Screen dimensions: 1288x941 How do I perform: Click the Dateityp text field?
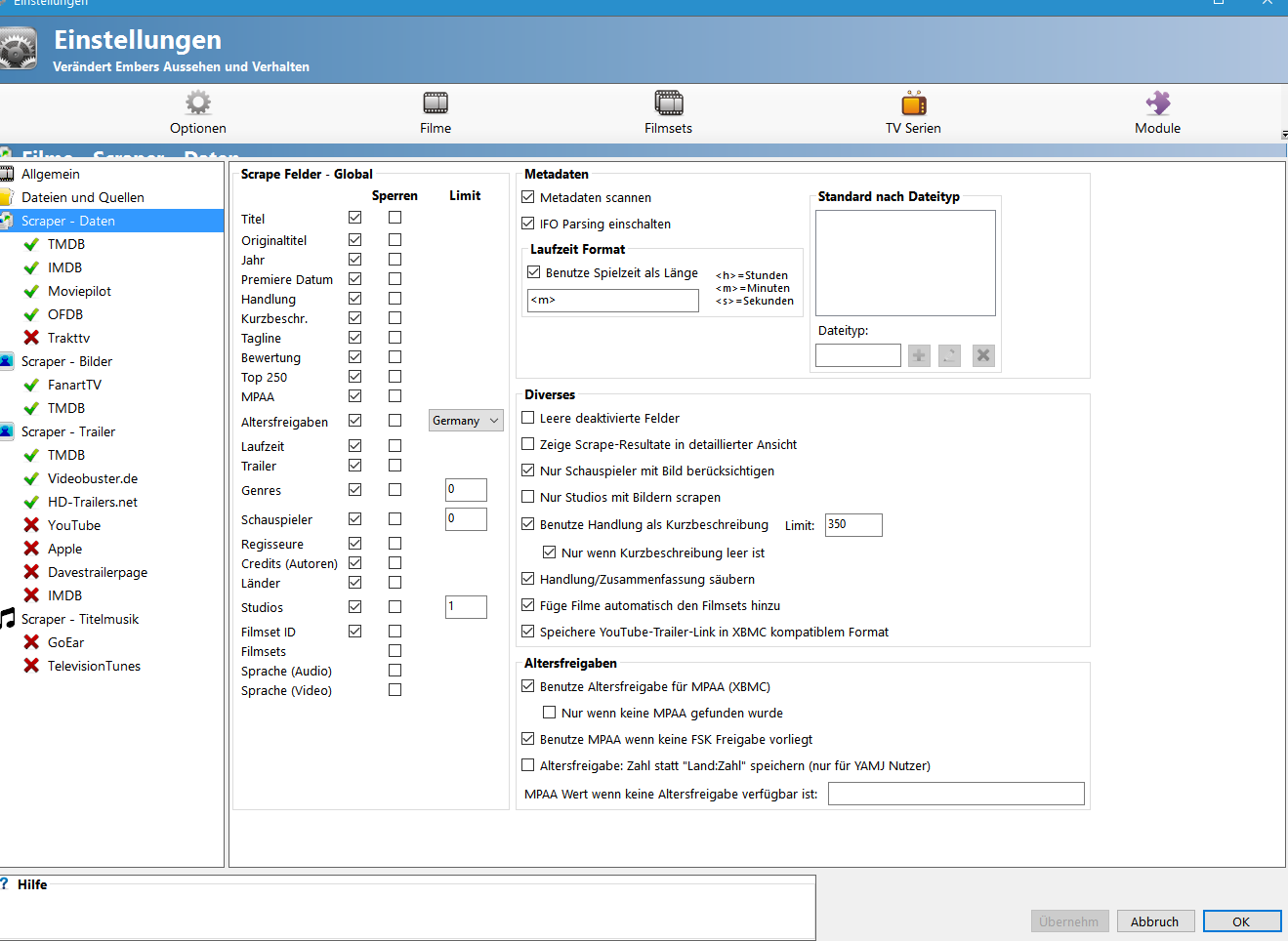click(858, 355)
